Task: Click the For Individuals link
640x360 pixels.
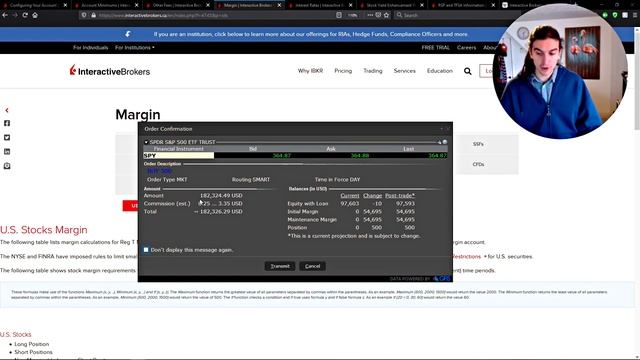Action: (91, 48)
